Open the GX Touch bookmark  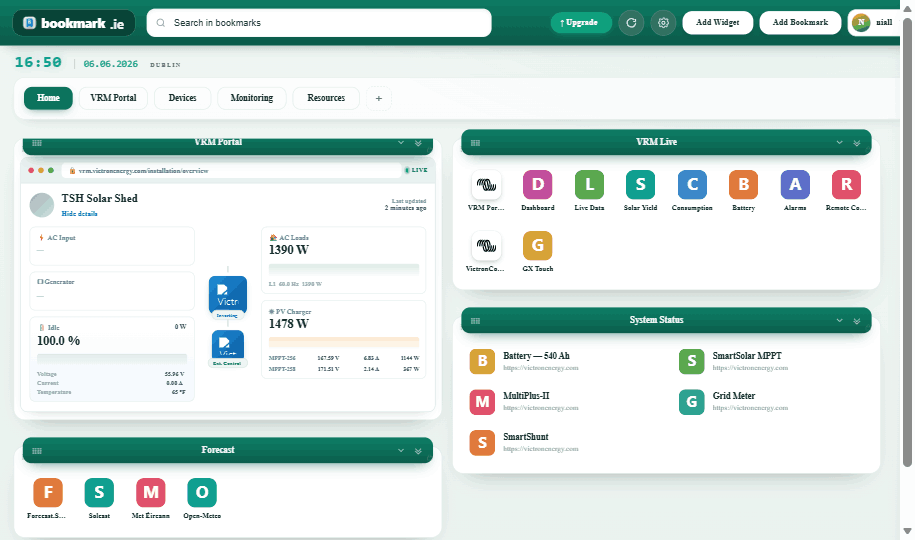[537, 246]
